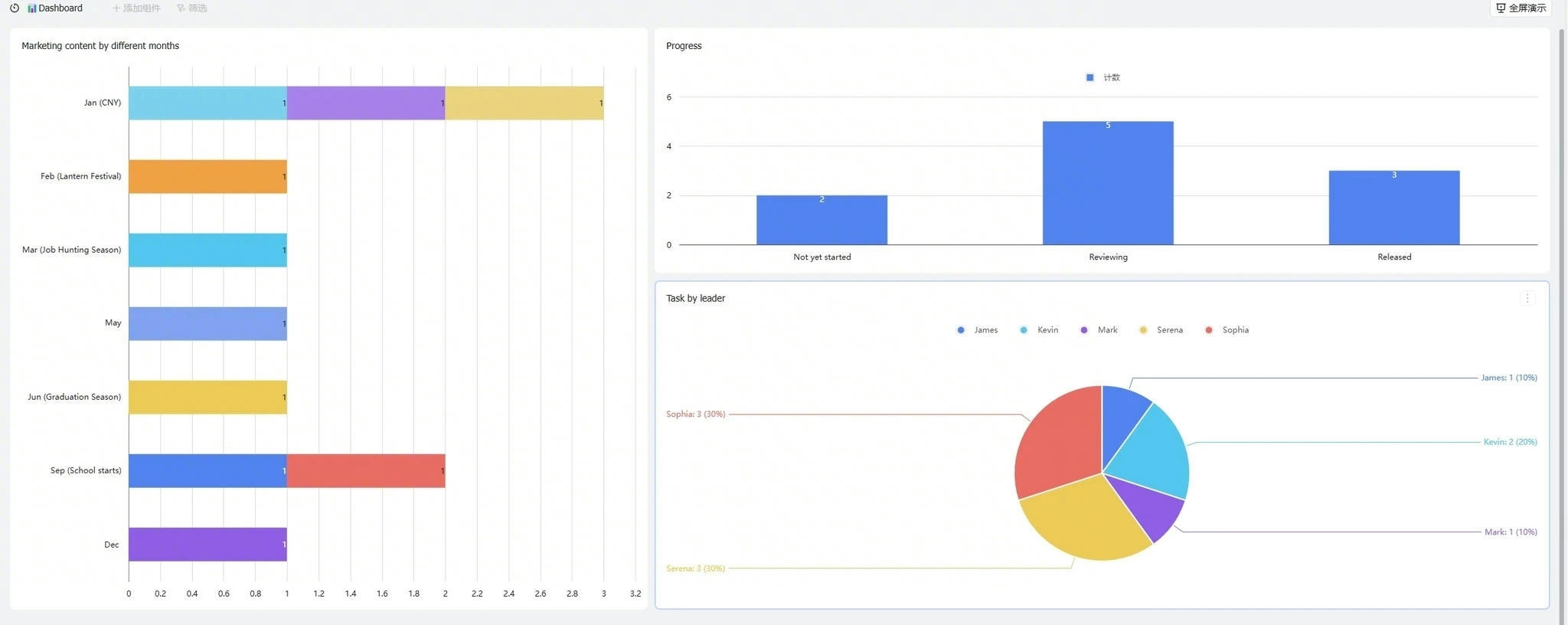Image resolution: width=1568 pixels, height=625 pixels.
Task: Click the add component plus icon
Action: [116, 8]
